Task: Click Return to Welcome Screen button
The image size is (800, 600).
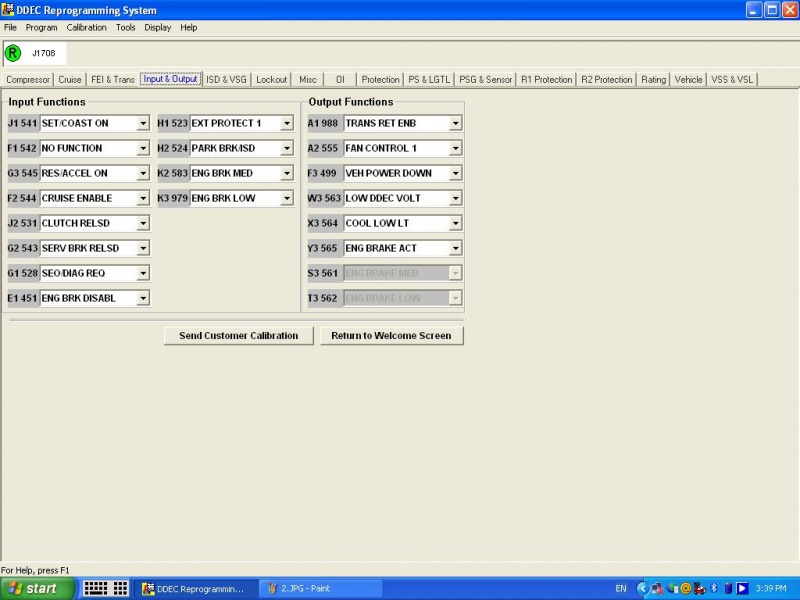Action: (391, 336)
